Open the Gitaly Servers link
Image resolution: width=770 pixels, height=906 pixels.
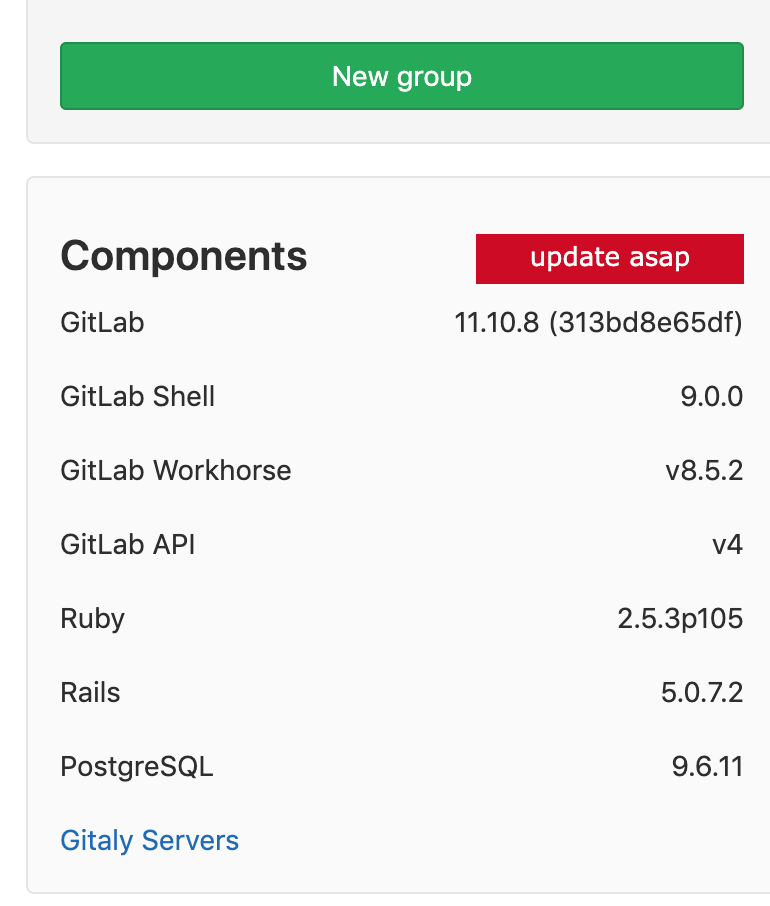[x=149, y=840]
